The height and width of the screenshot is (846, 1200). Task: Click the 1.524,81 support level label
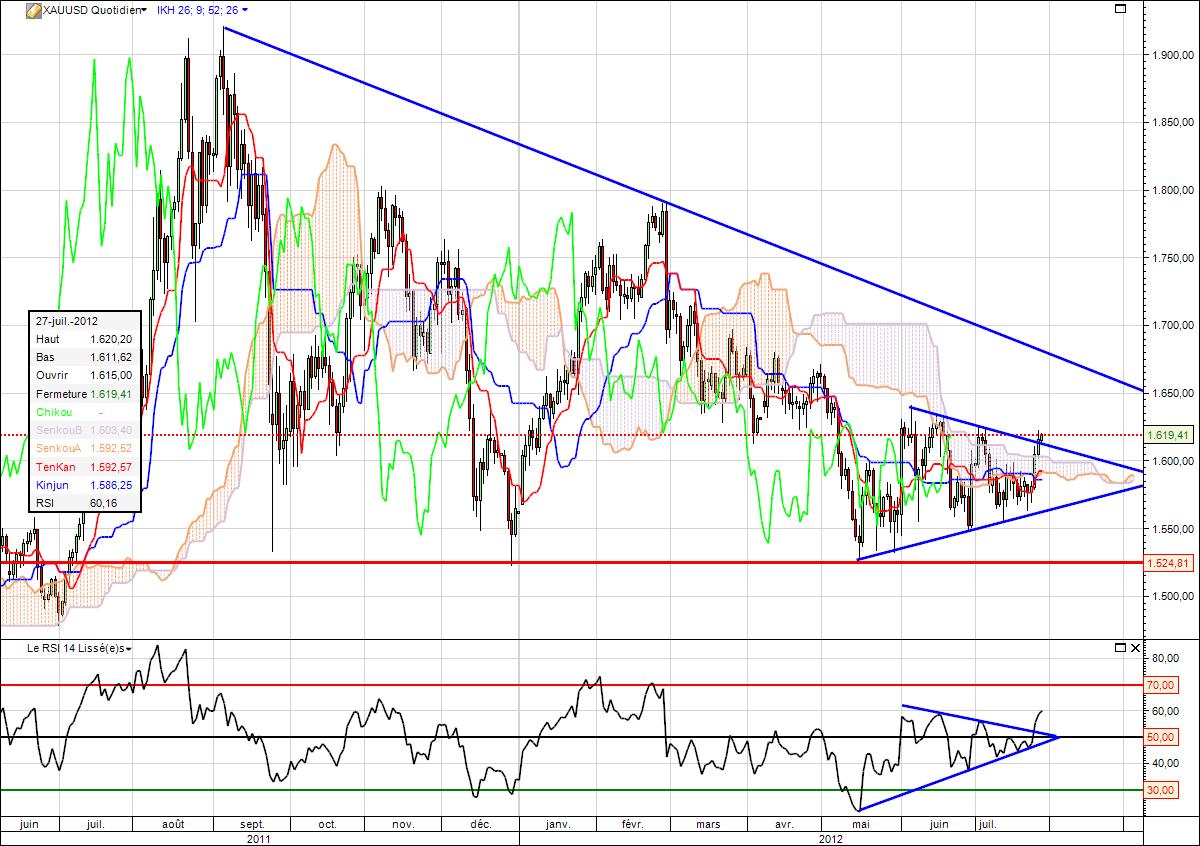[x=1168, y=562]
